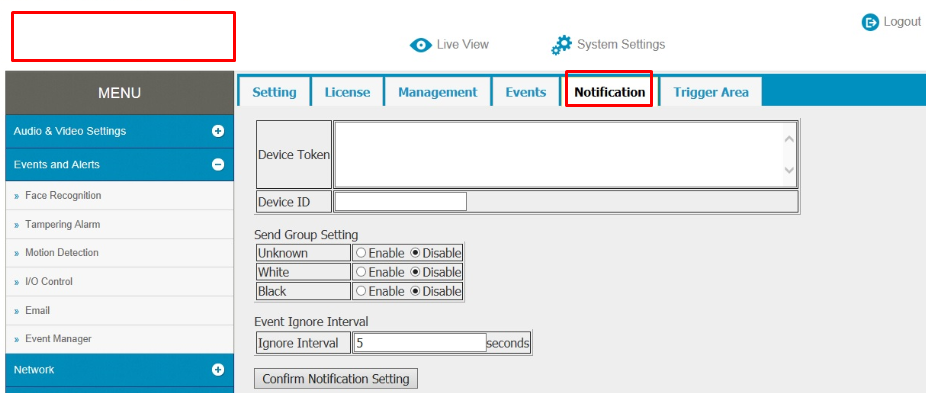
Task: Click the 'Event Ignore Interval' heading
Action: (311, 322)
